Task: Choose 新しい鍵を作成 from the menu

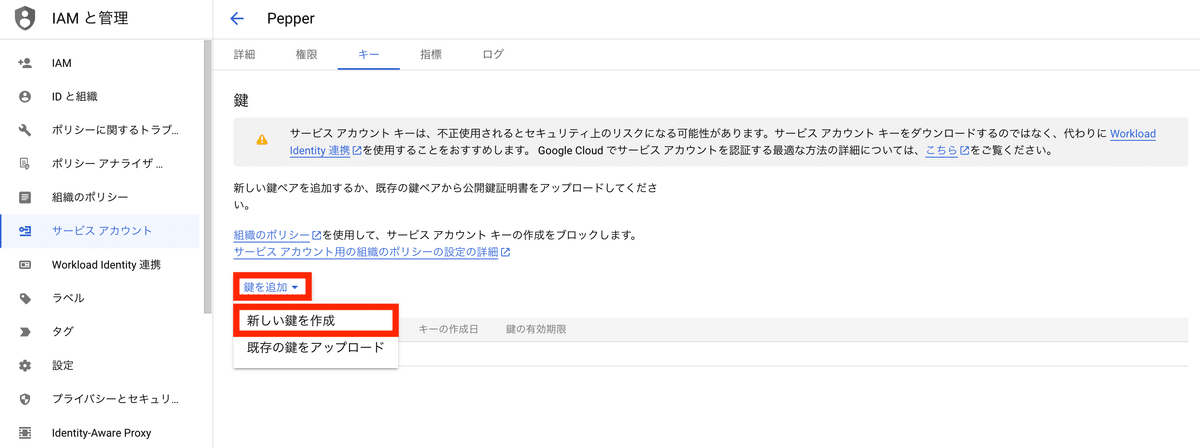Action: [x=316, y=320]
